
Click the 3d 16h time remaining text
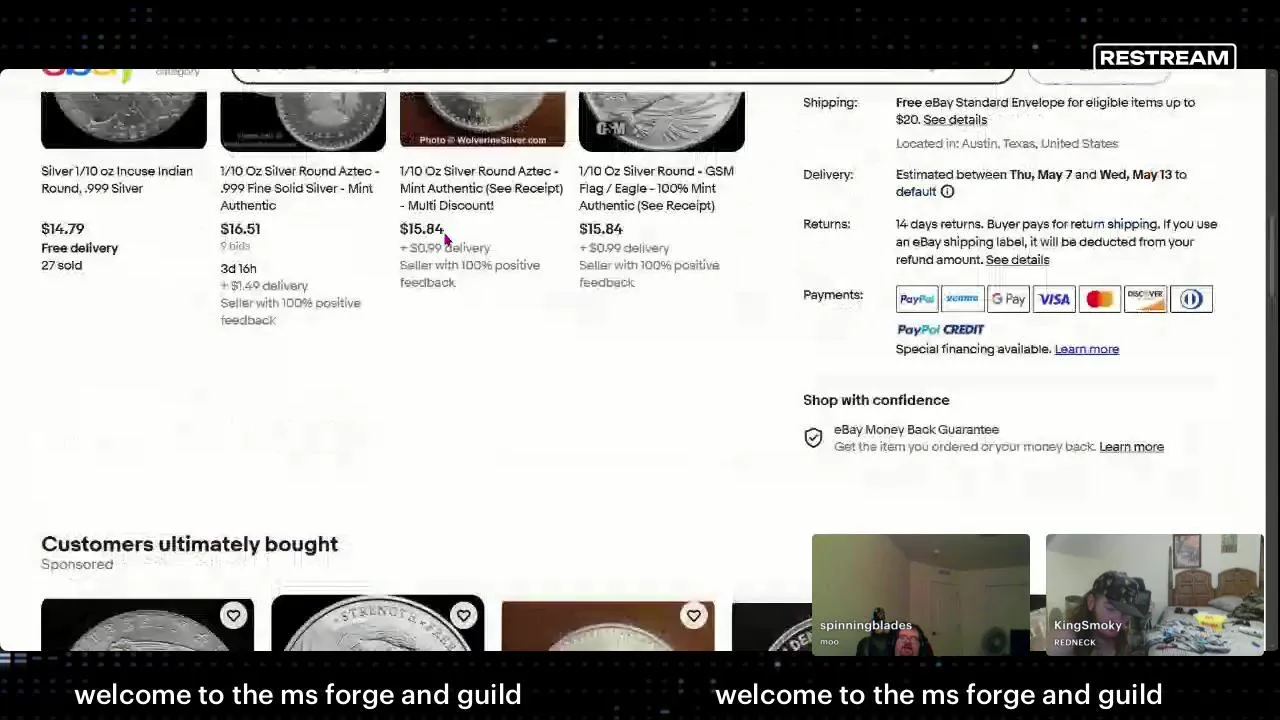pos(238,269)
